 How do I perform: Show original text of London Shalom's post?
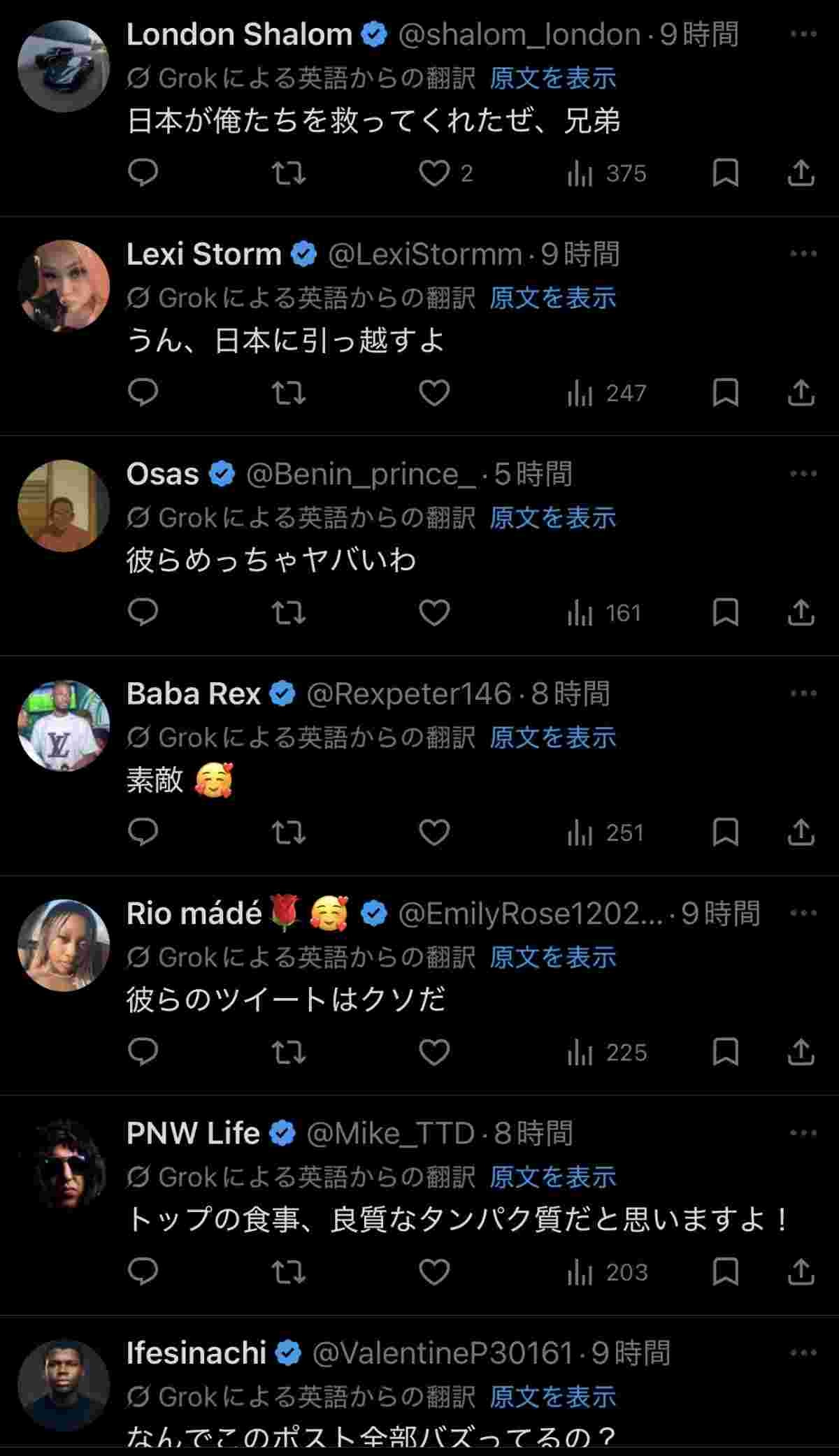pyautogui.click(x=552, y=78)
